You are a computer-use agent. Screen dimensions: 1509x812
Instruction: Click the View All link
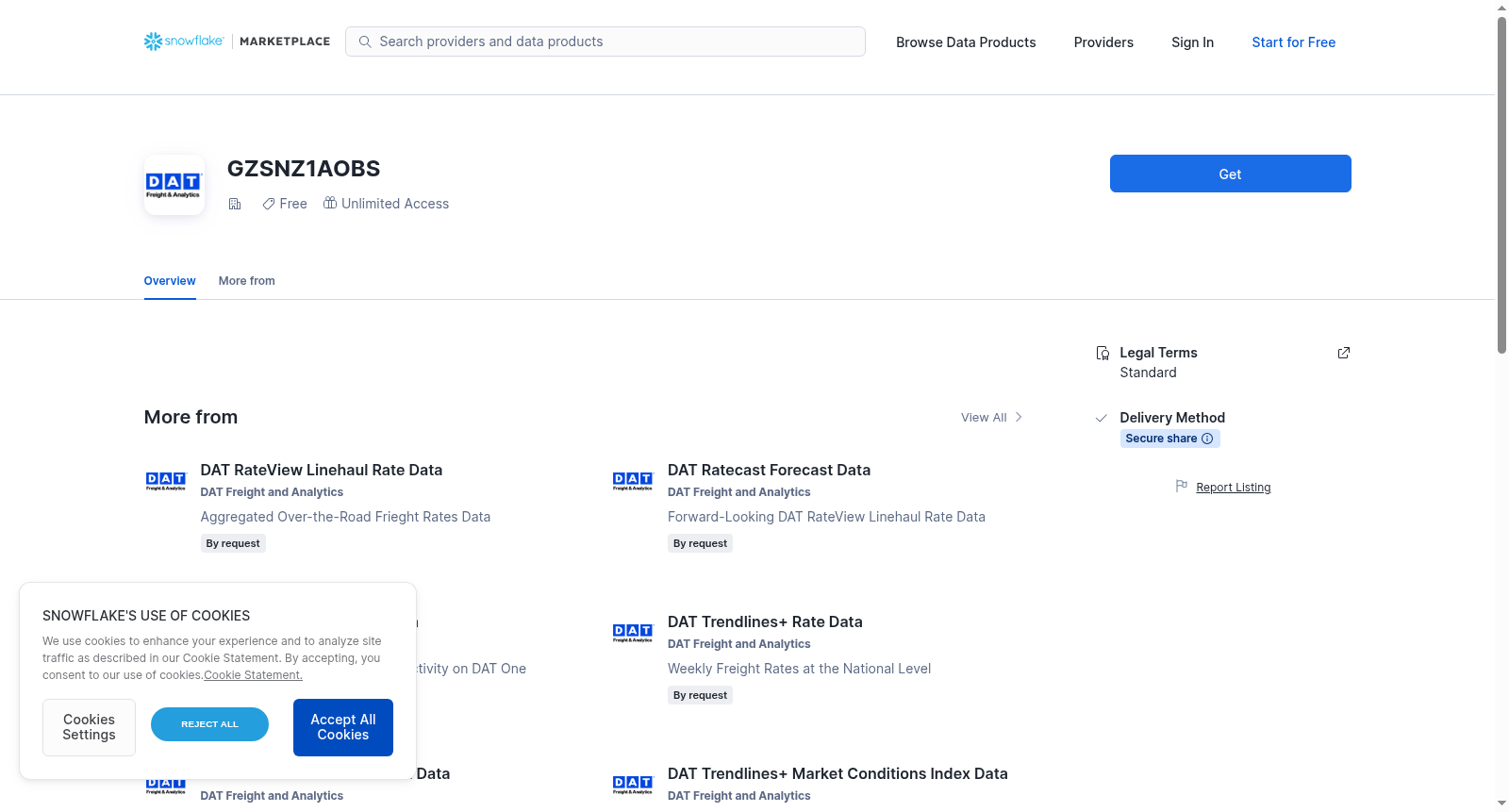(984, 418)
